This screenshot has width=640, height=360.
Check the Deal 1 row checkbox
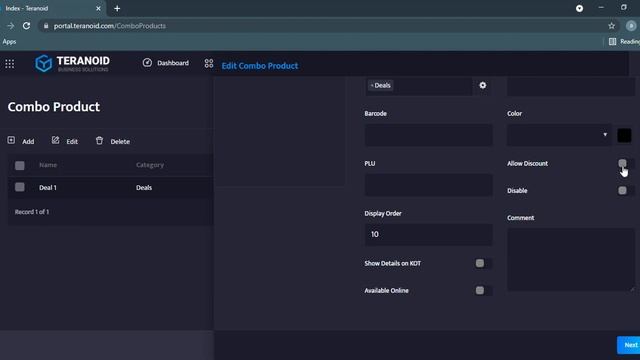(x=20, y=187)
